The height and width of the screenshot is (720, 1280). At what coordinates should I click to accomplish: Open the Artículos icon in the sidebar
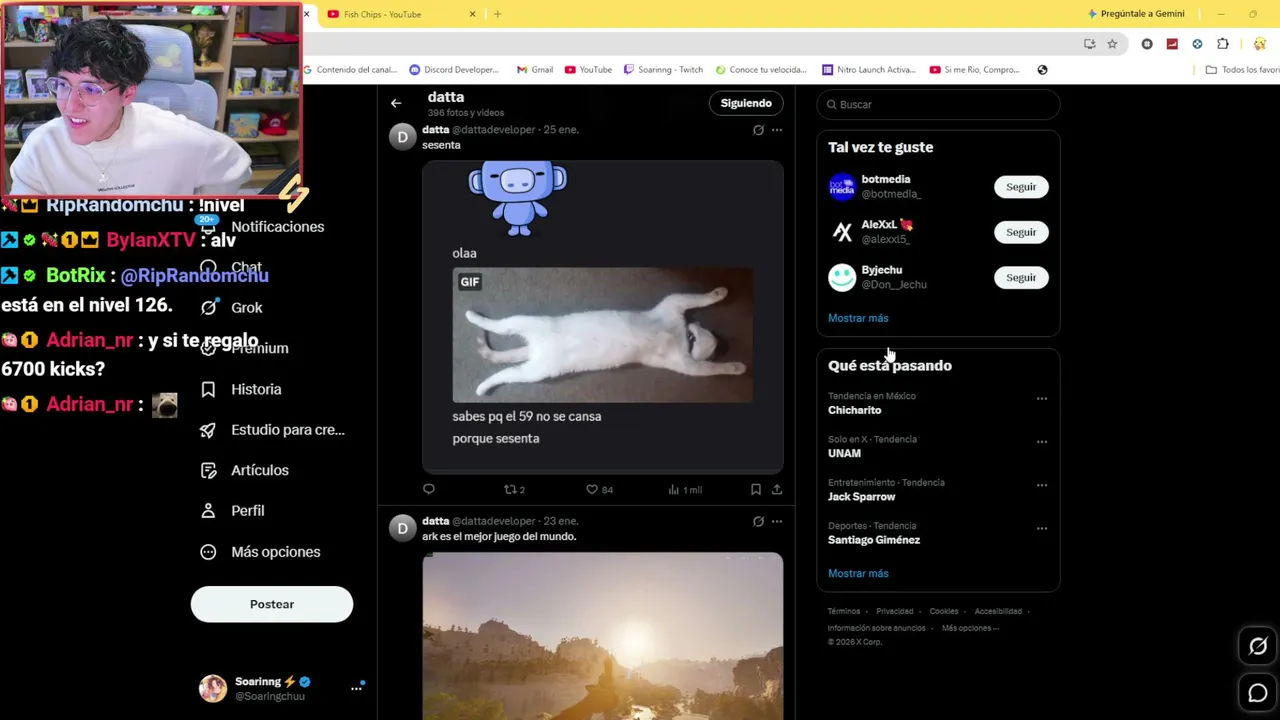[208, 470]
